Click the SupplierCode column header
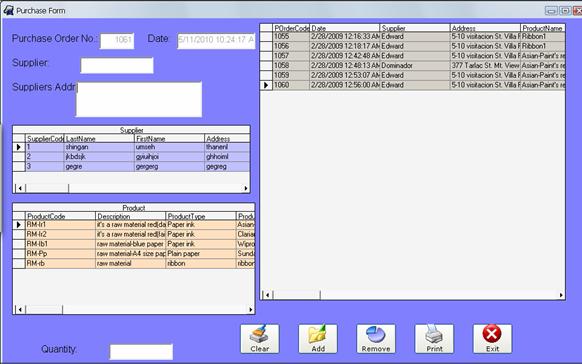Image resolution: width=582 pixels, height=364 pixels. click(45, 139)
